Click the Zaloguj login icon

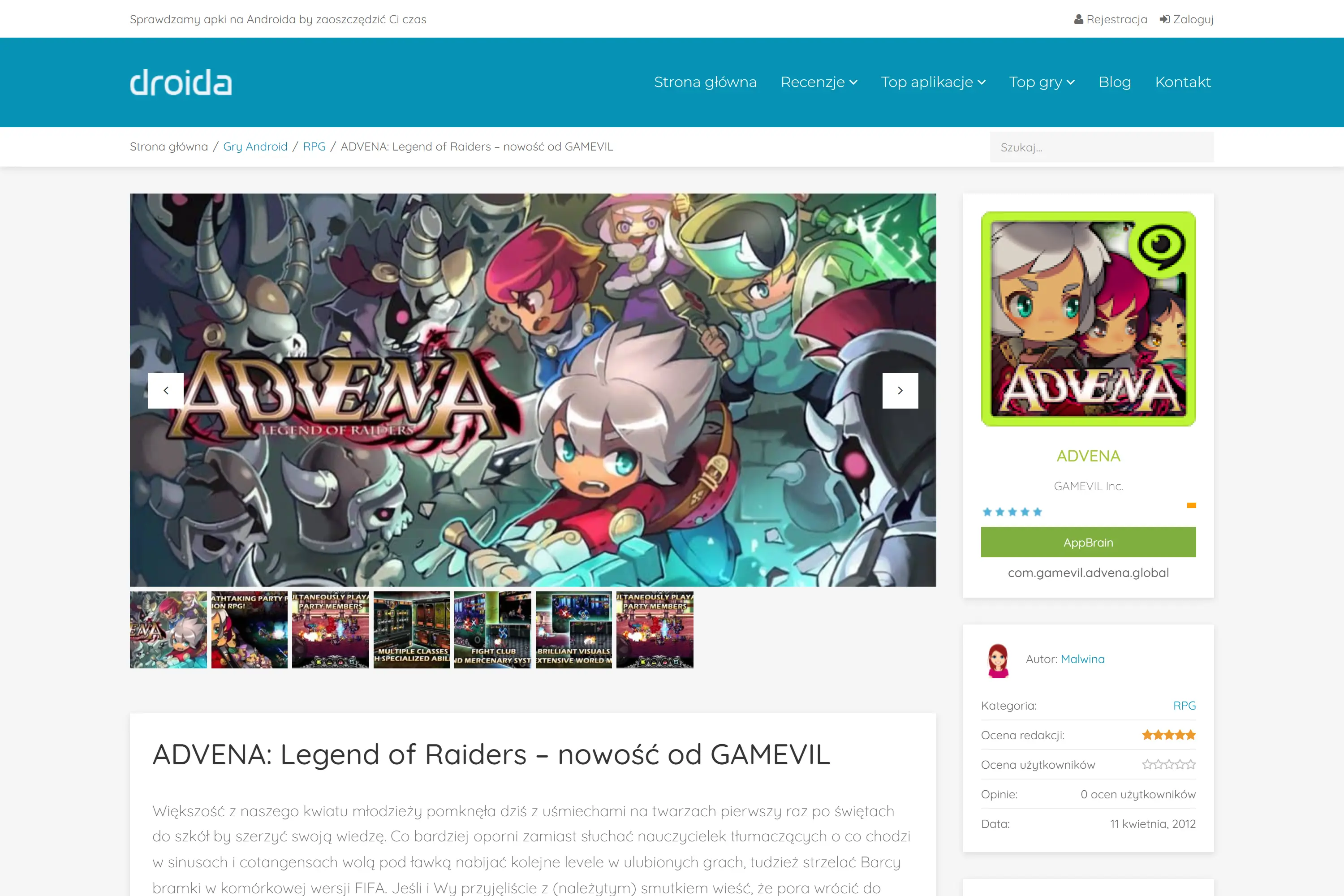pyautogui.click(x=1163, y=19)
